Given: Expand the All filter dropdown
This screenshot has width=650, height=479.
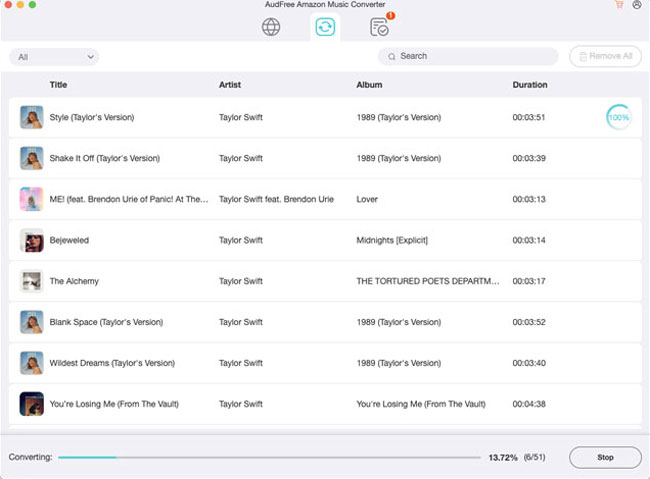Looking at the screenshot, I should point(54,57).
